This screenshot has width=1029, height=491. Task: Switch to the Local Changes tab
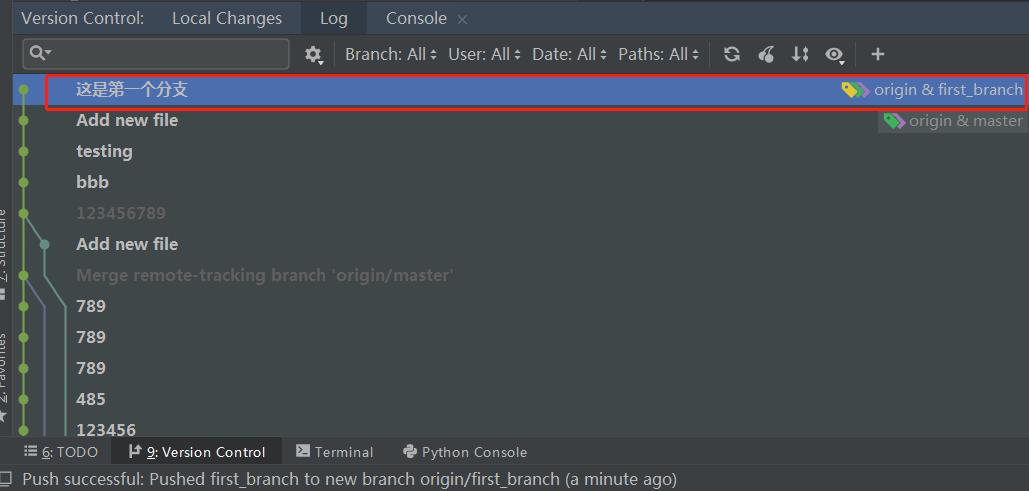click(227, 18)
